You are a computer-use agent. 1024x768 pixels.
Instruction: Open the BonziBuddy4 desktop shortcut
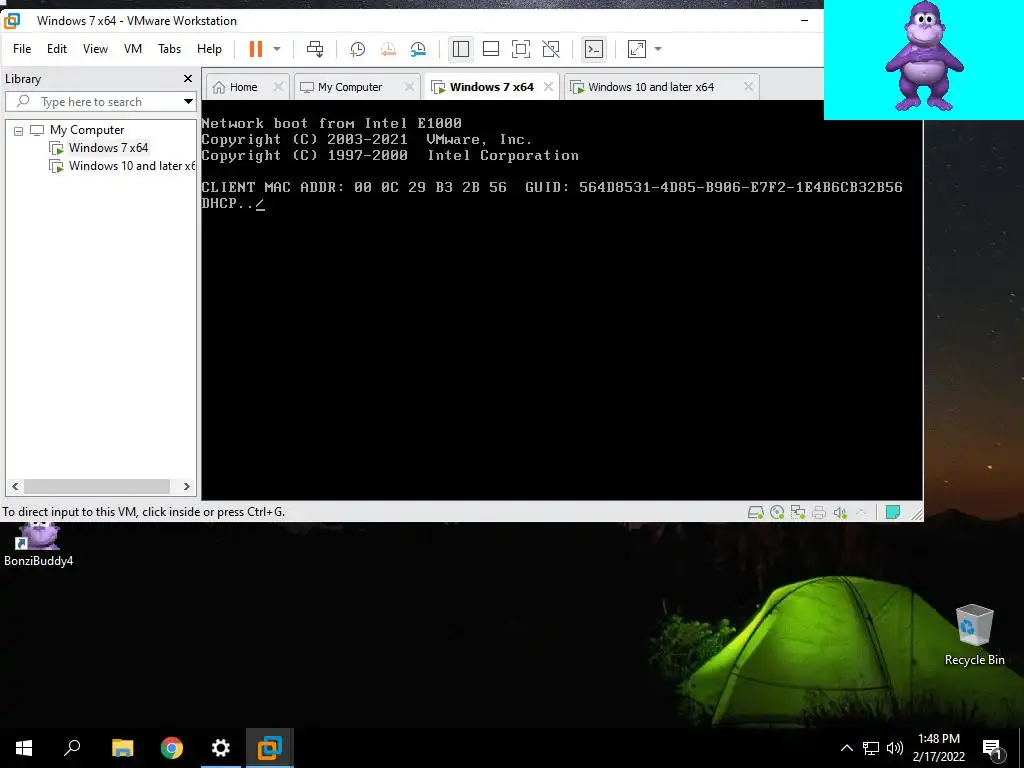click(39, 544)
